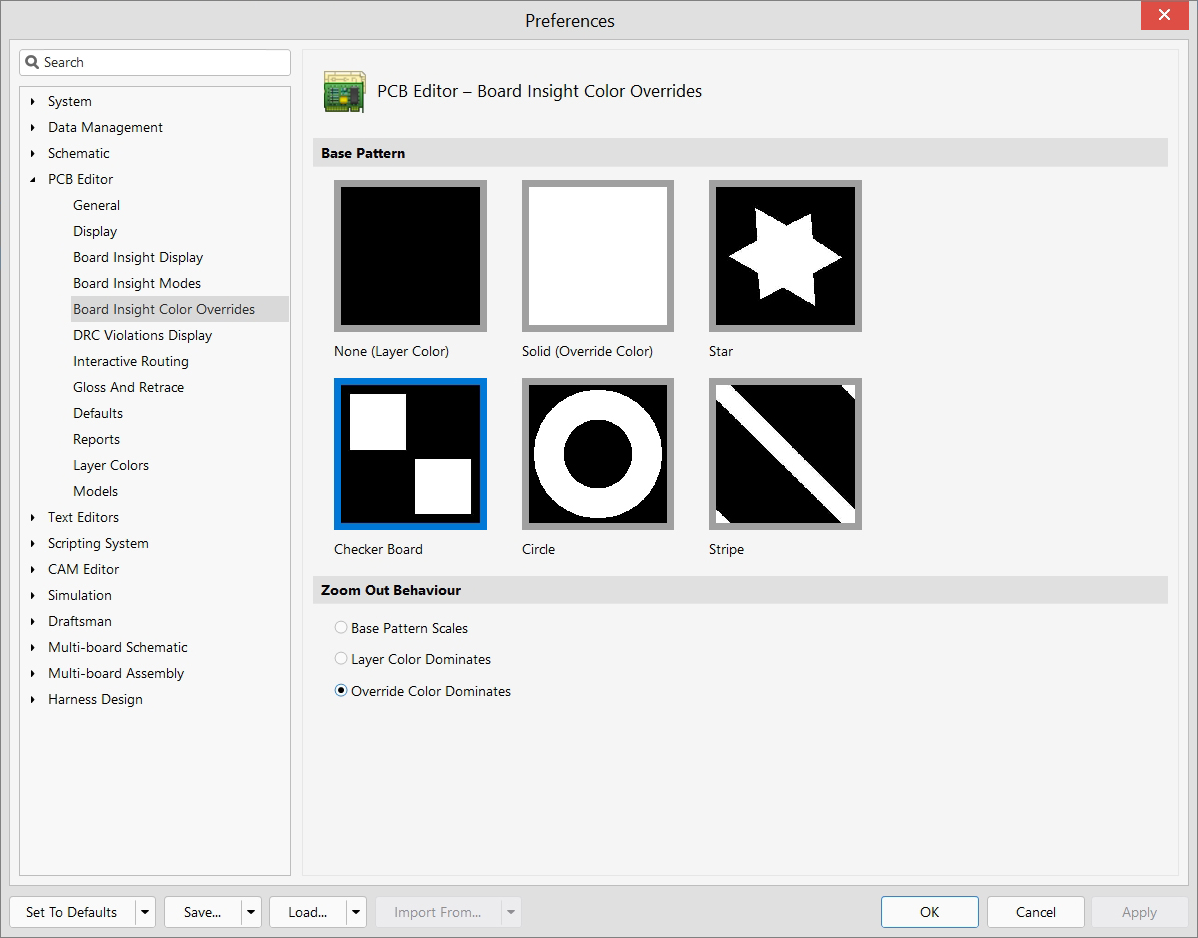Click the Load... button

pyautogui.click(x=308, y=912)
